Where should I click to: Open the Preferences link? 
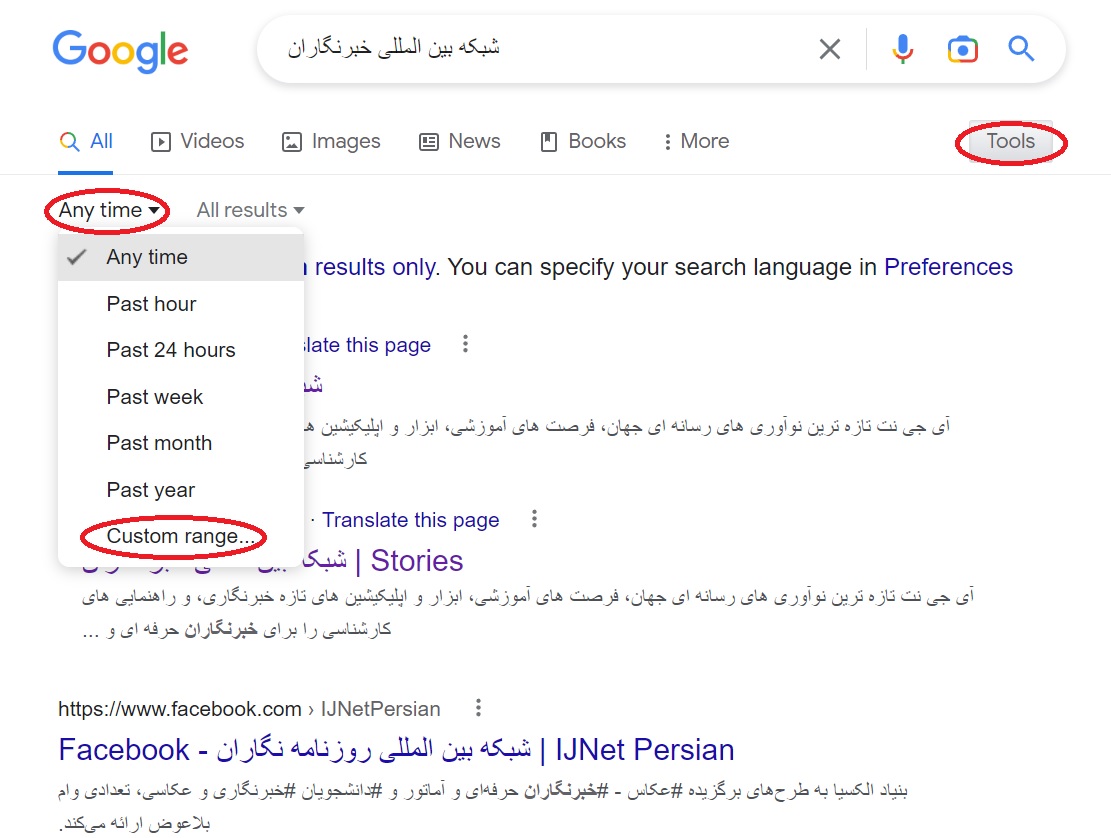tap(948, 267)
